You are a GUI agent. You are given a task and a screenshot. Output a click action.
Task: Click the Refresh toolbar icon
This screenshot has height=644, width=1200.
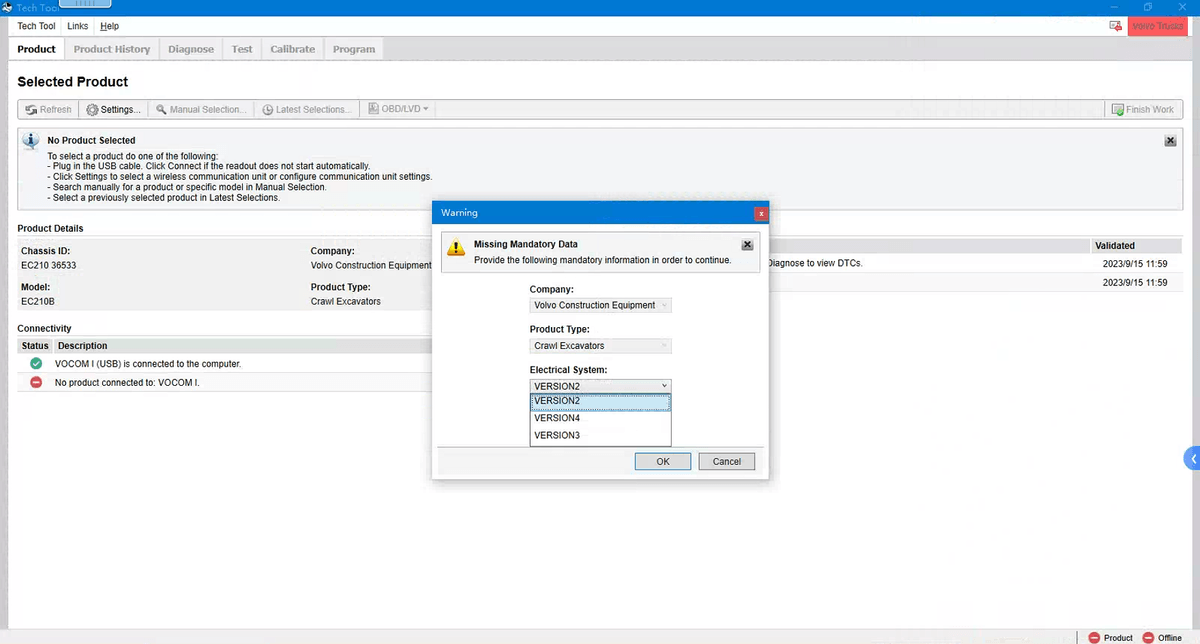point(31,110)
